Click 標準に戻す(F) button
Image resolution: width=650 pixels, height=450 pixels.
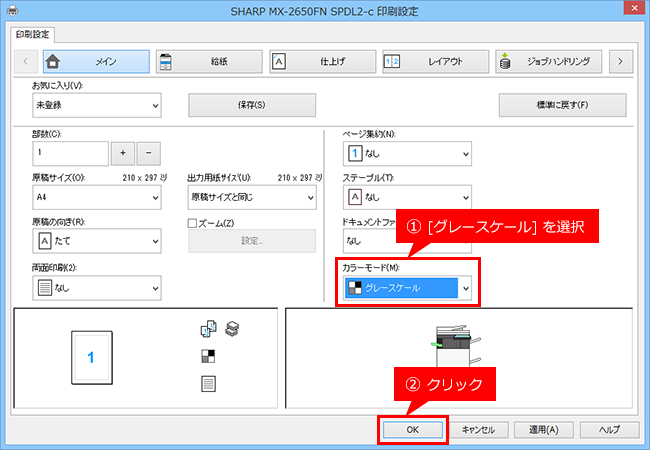click(563, 105)
